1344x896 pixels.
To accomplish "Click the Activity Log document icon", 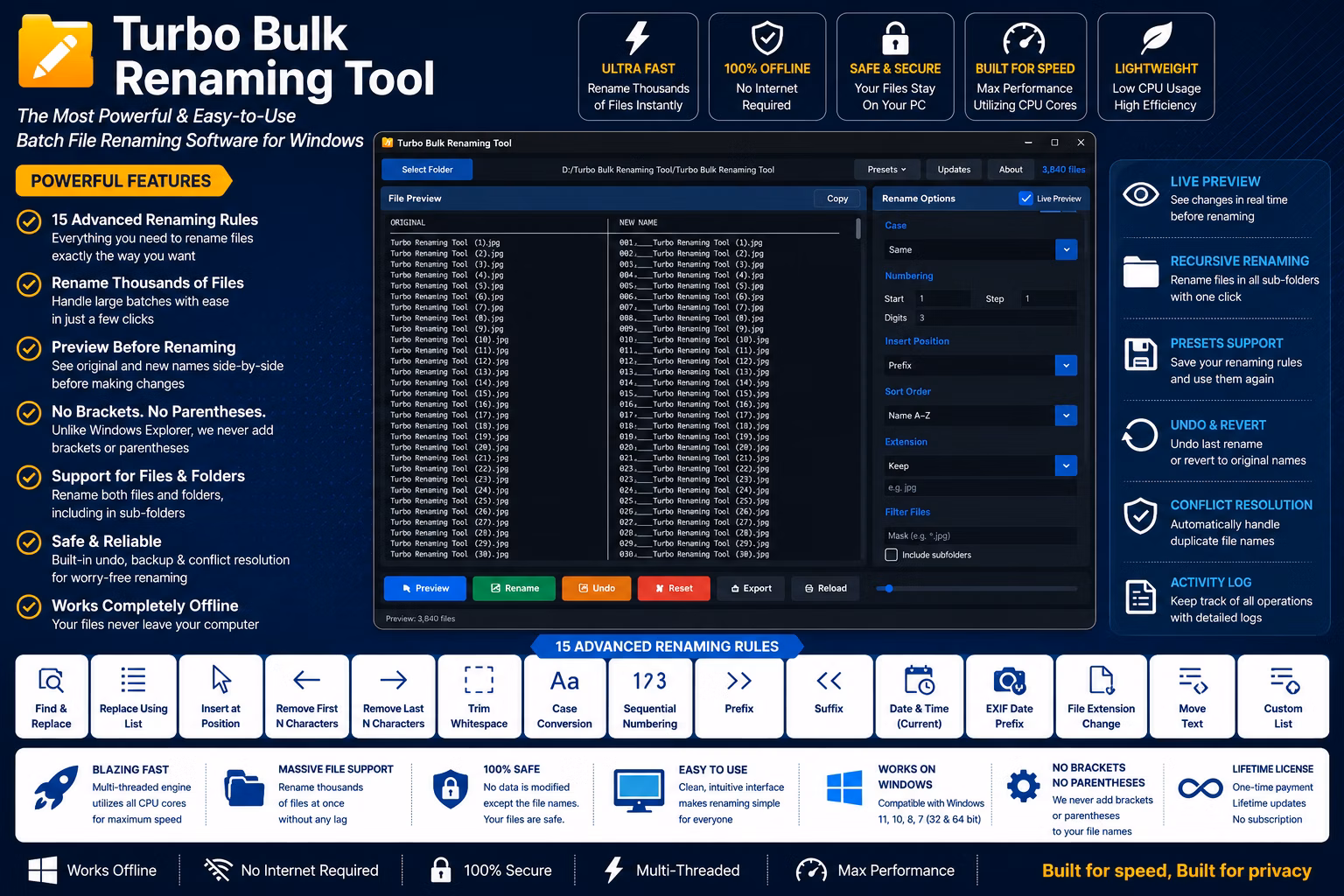I will [1140, 598].
